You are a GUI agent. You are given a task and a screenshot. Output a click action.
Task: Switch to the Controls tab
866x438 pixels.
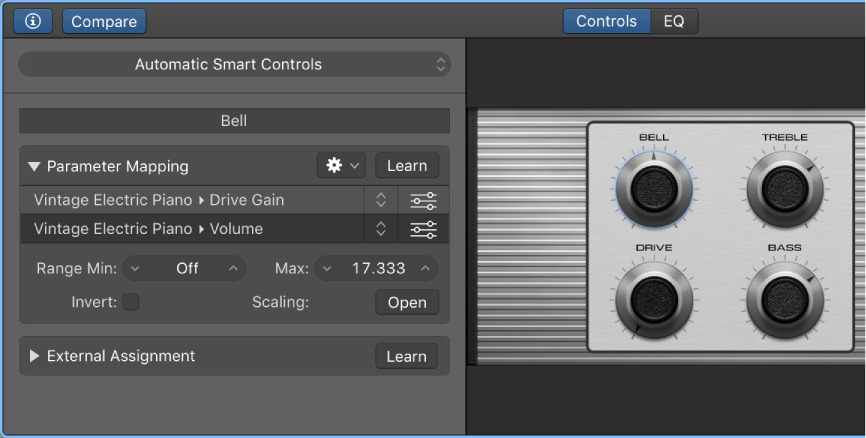click(606, 21)
